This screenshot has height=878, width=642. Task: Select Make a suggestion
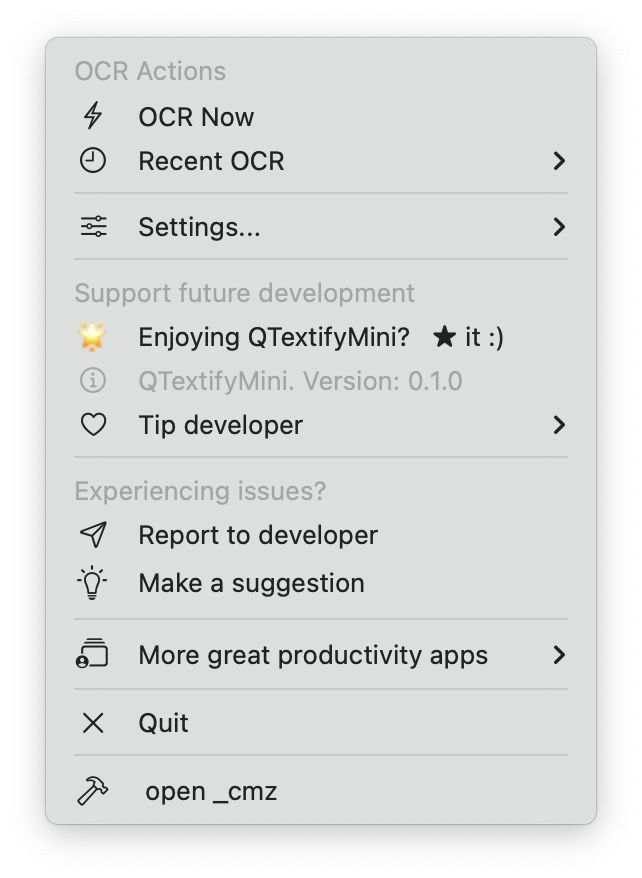(251, 583)
